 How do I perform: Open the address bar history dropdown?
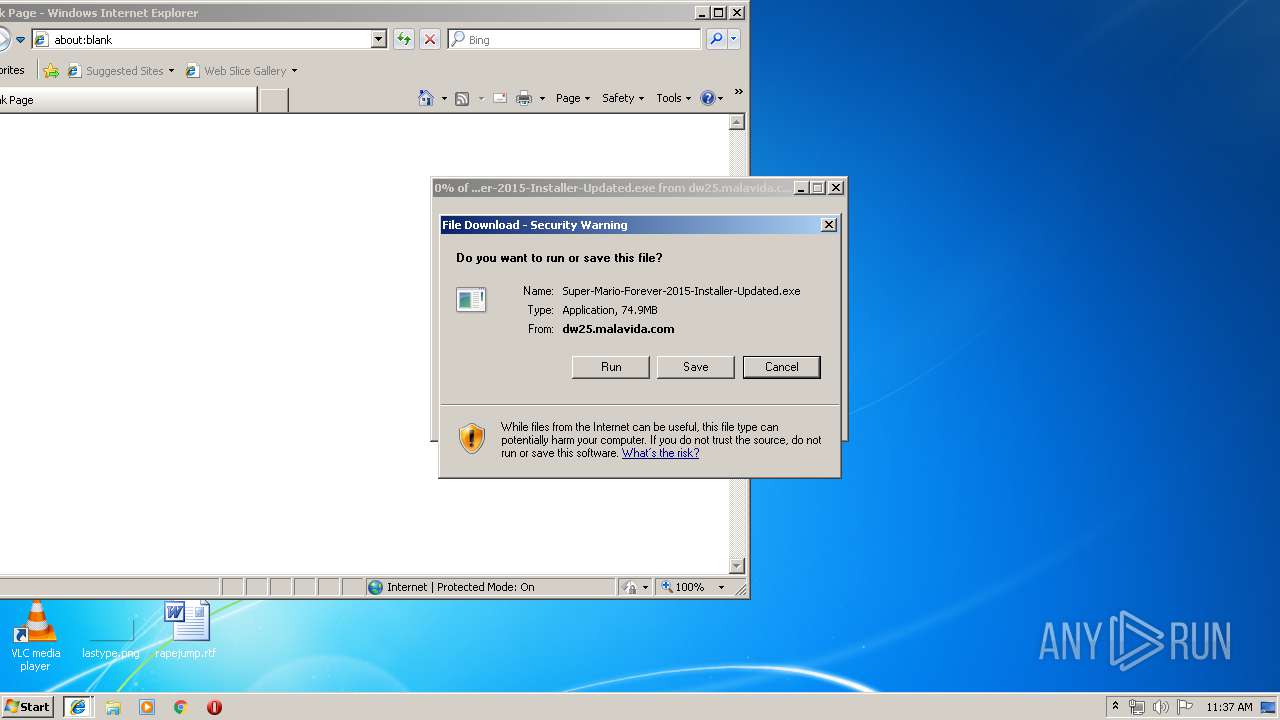click(x=378, y=39)
